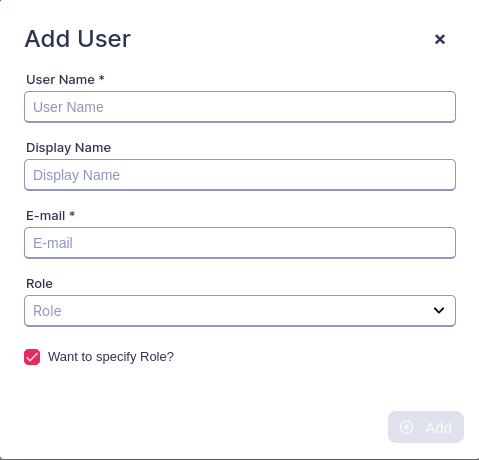479x460 pixels.
Task: Close the Add User dialog
Action: (x=440, y=39)
